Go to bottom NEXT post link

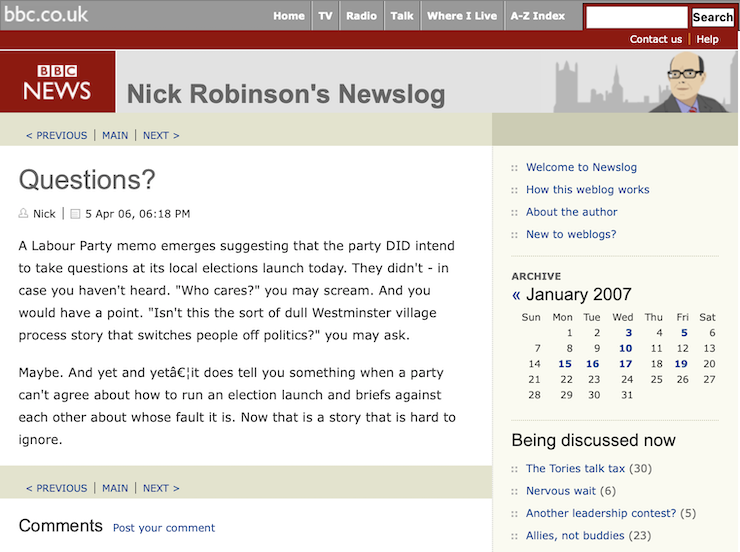click(161, 488)
